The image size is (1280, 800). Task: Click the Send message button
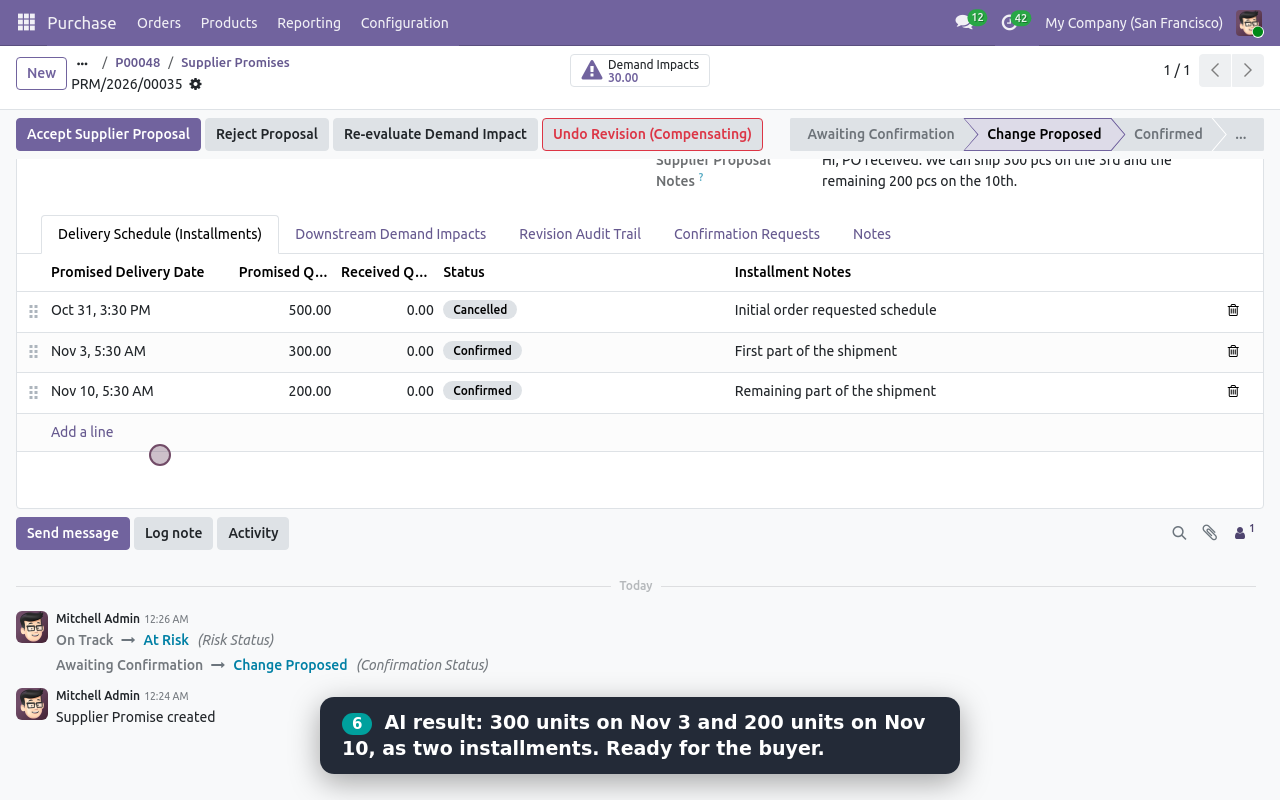coord(73,533)
